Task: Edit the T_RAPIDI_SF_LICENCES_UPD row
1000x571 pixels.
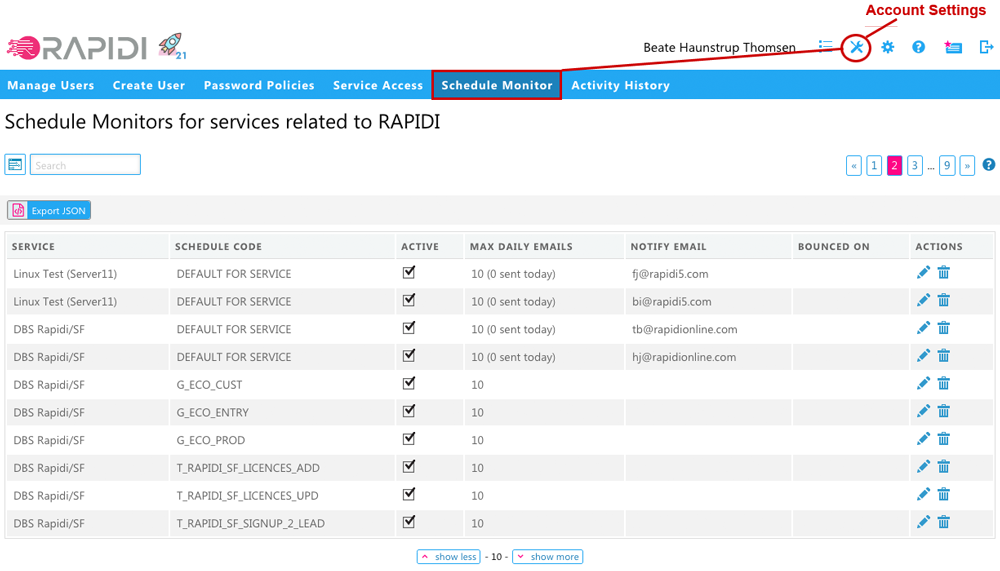Action: [923, 494]
